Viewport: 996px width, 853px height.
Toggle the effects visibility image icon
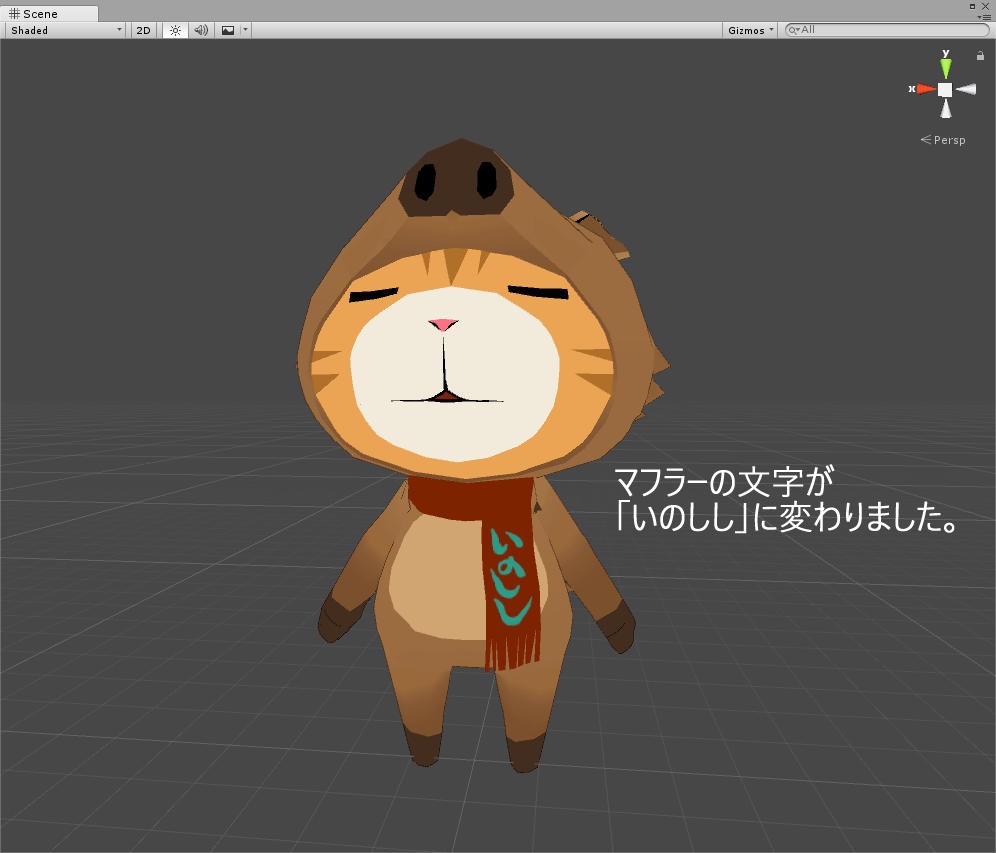pyautogui.click(x=229, y=30)
